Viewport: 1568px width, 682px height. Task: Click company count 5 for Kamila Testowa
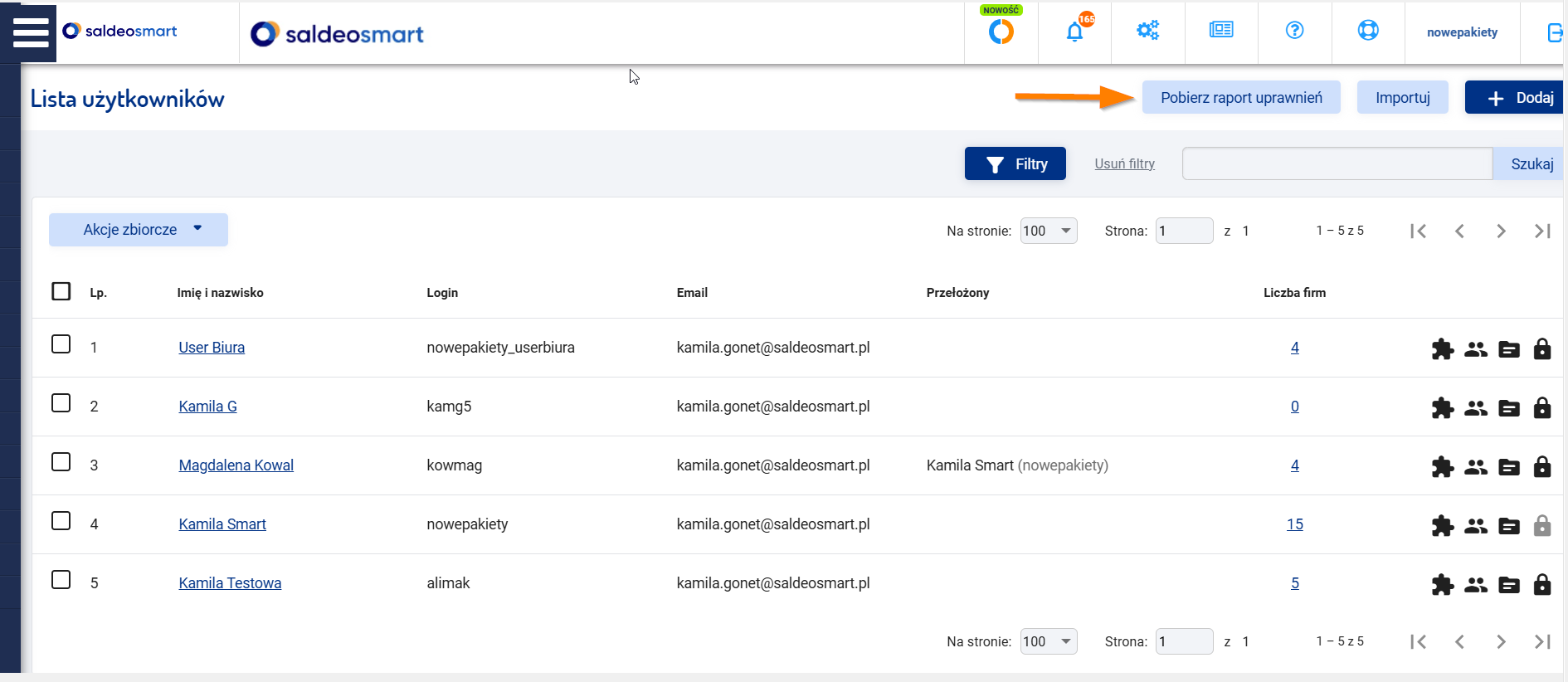(x=1295, y=583)
